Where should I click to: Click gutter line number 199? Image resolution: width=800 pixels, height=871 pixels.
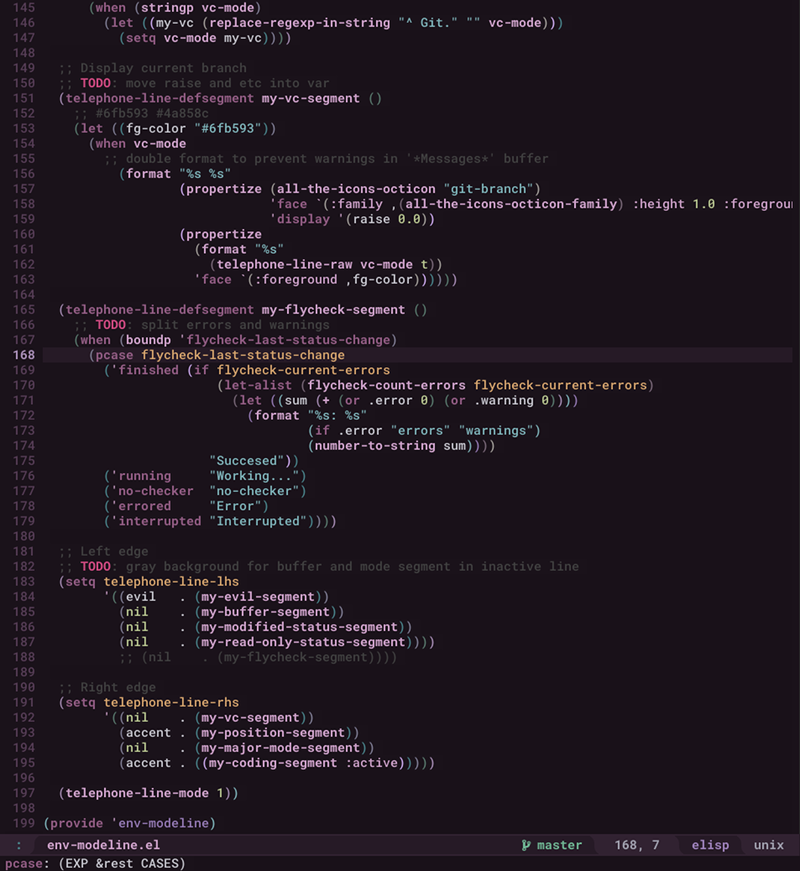tap(24, 823)
